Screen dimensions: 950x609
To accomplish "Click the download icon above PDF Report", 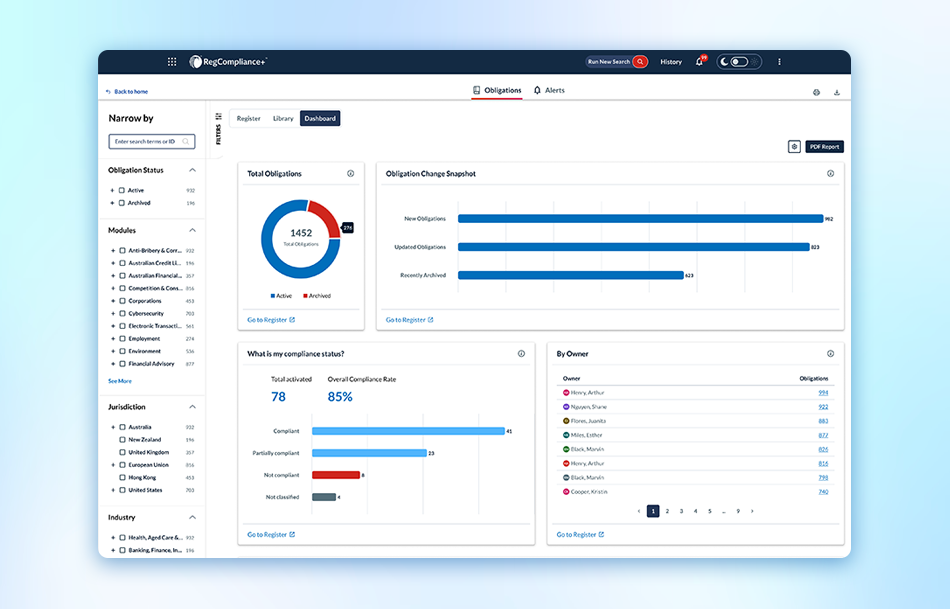I will tap(837, 92).
